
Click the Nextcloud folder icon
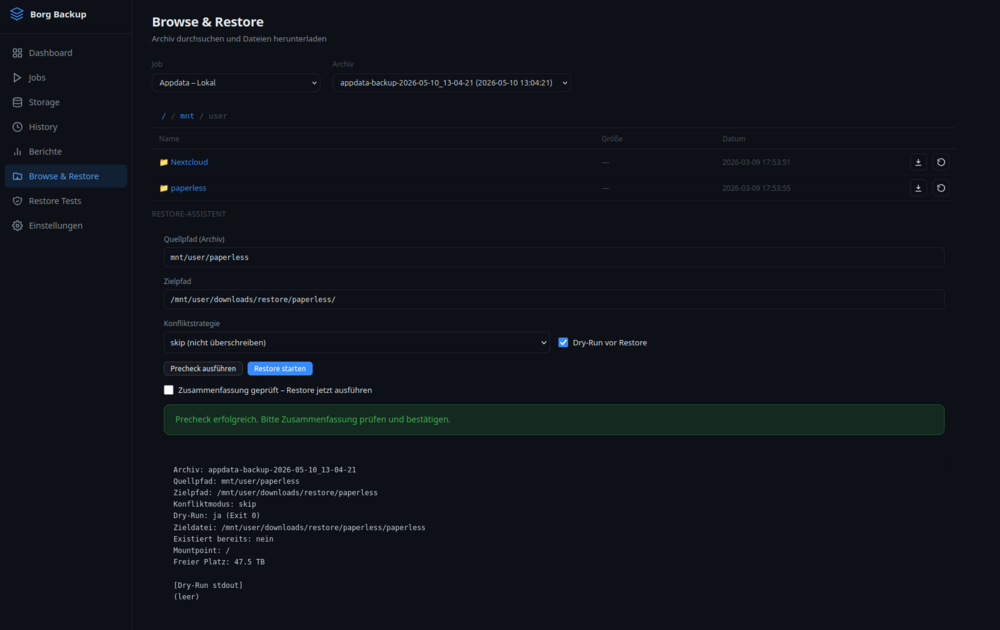point(163,163)
